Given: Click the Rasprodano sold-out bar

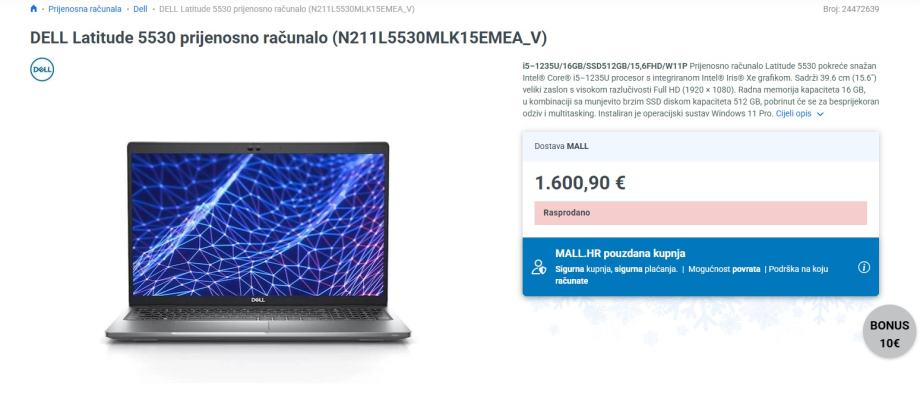Looking at the screenshot, I should 701,213.
